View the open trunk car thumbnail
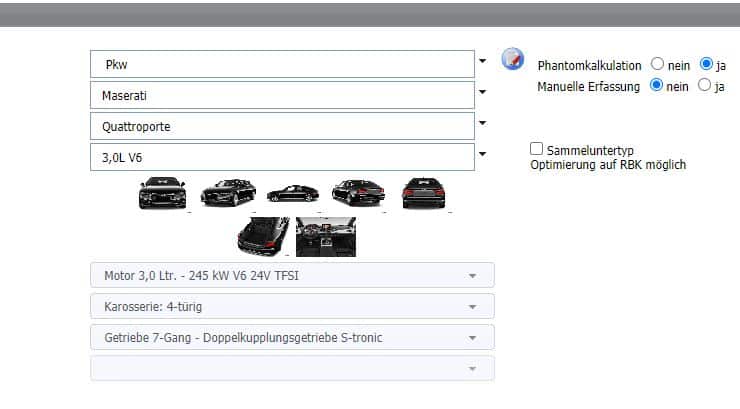 click(x=263, y=236)
